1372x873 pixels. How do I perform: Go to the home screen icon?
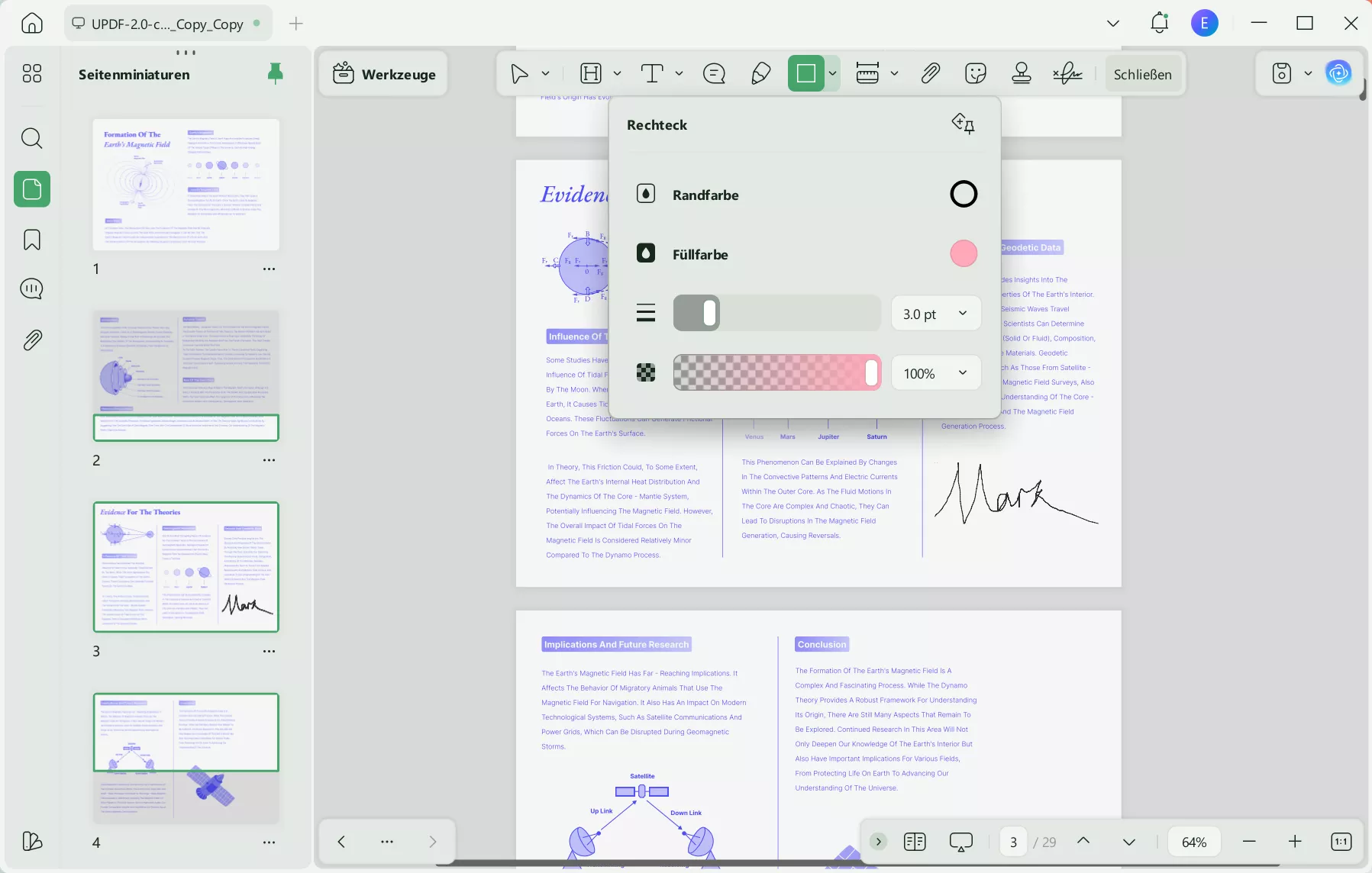point(32,24)
